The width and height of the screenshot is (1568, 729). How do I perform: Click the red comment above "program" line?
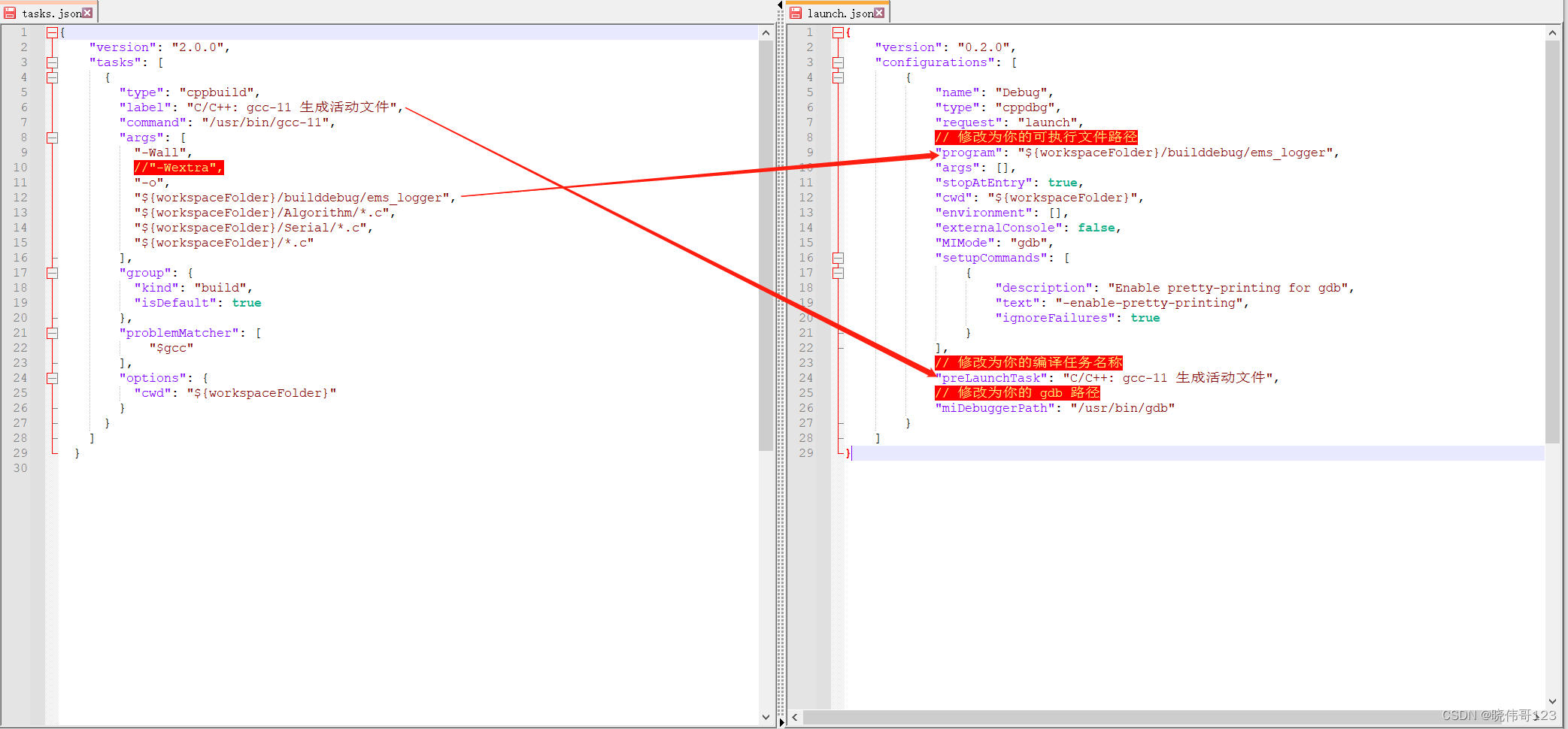coord(1036,138)
